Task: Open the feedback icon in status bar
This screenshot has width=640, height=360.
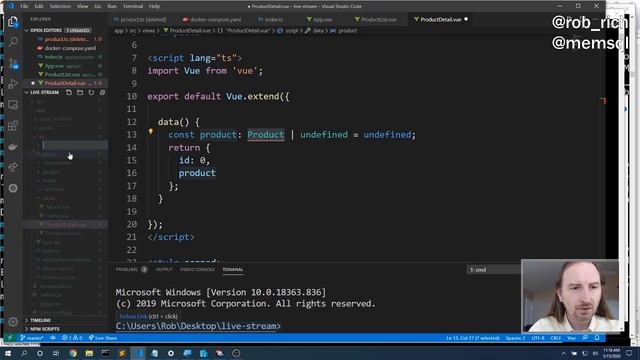Action: click(585, 338)
